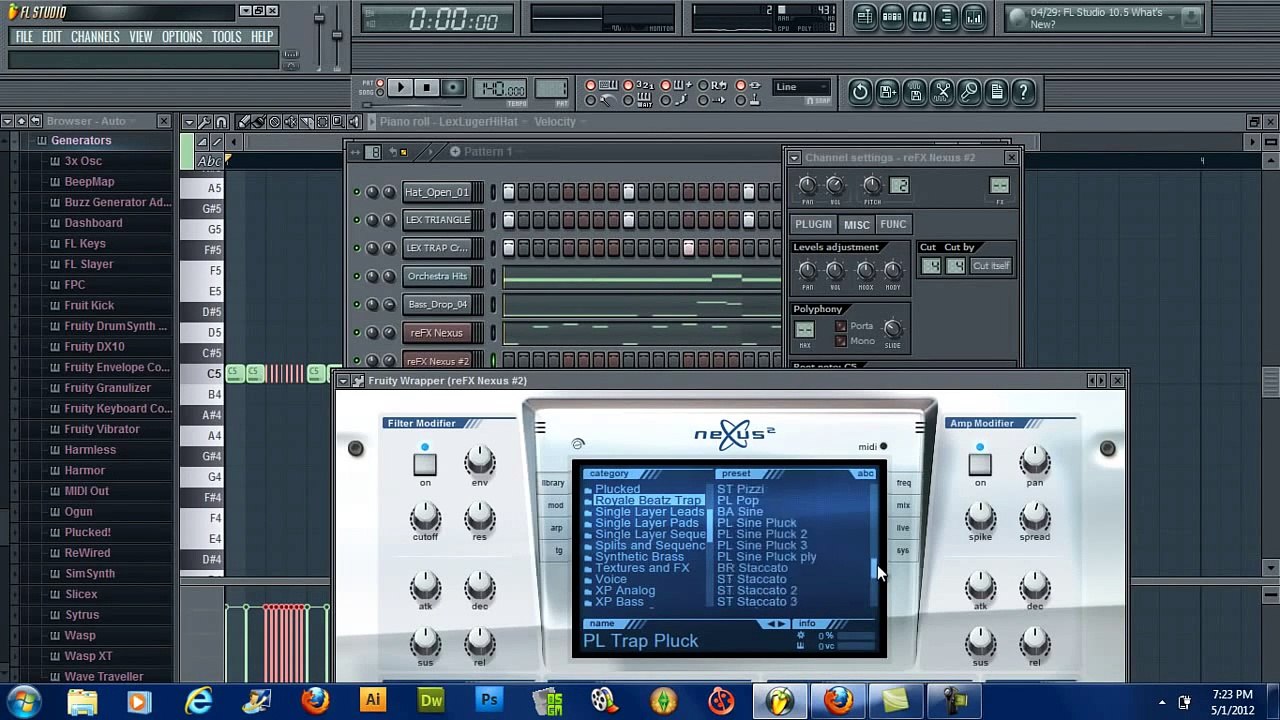The width and height of the screenshot is (1280, 720).
Task: Click the FX channel selector in Channel settings
Action: [999, 186]
